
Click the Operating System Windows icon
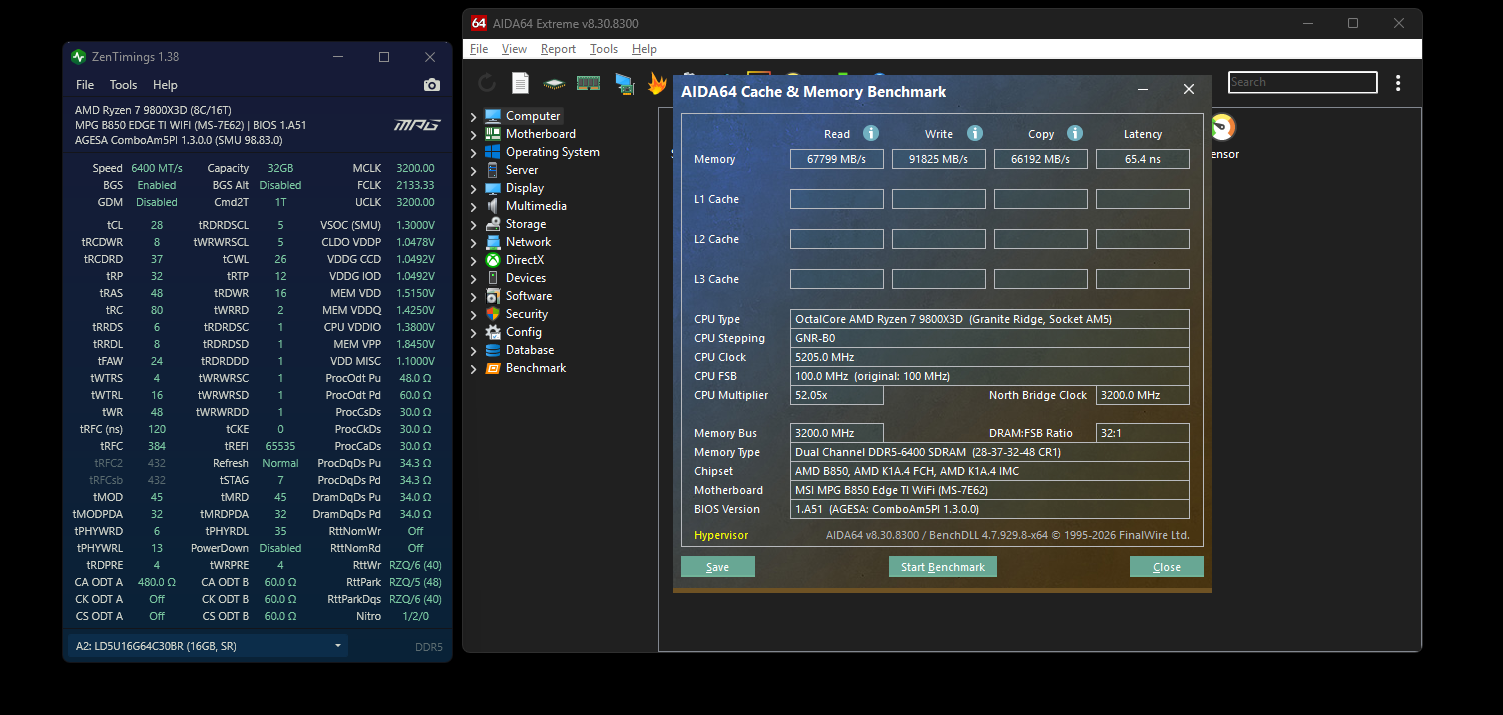click(493, 152)
